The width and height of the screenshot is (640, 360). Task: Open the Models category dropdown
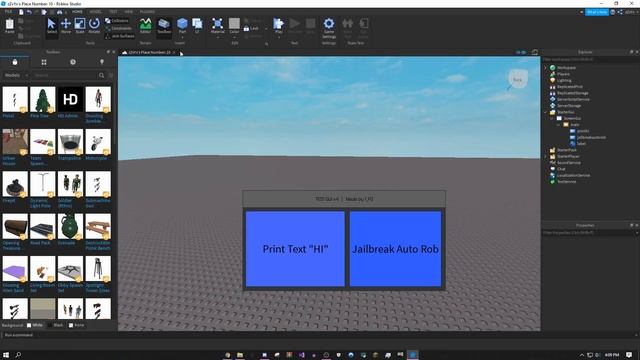(x=16, y=75)
